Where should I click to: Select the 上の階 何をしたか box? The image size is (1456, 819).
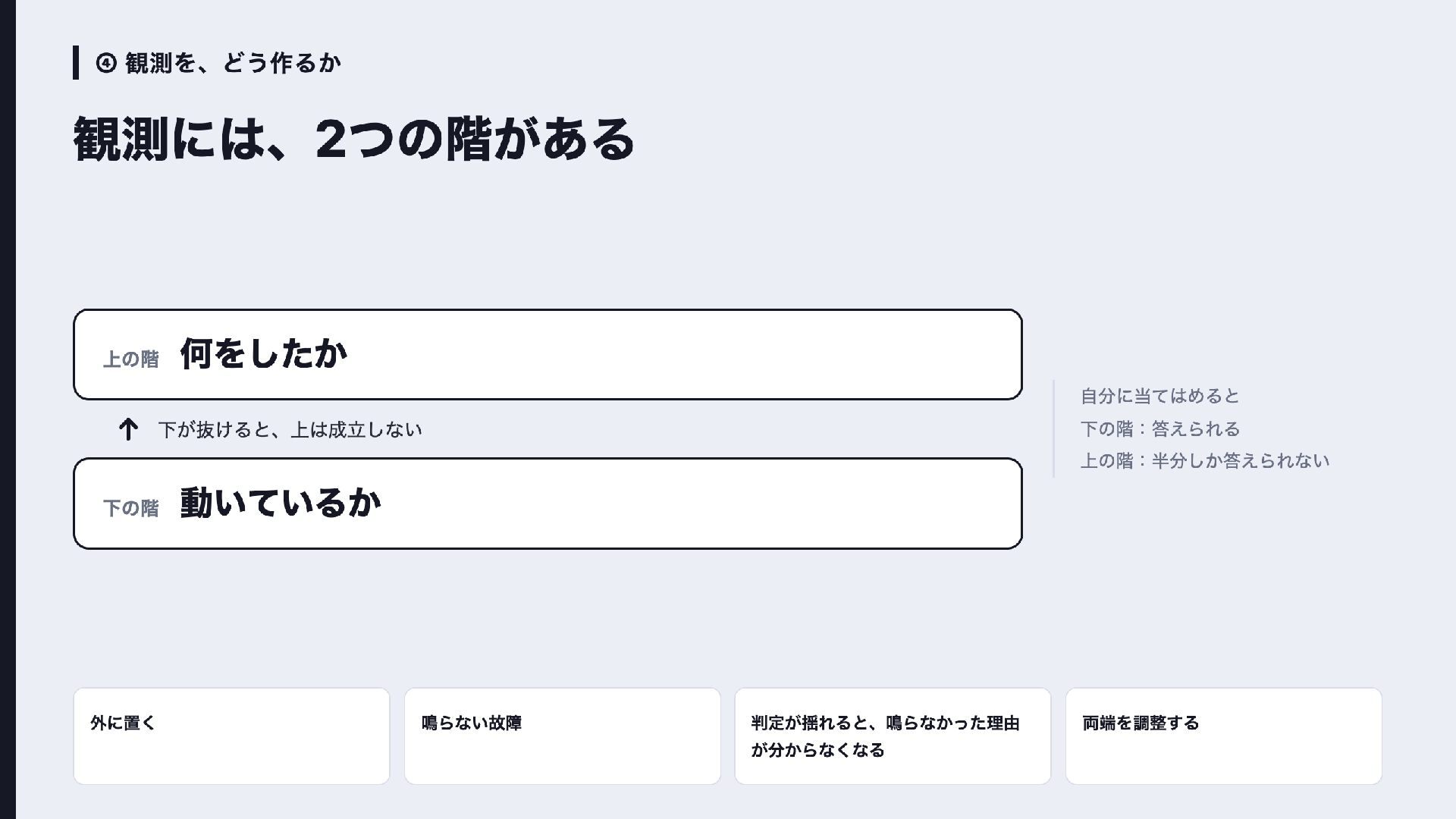pos(548,354)
